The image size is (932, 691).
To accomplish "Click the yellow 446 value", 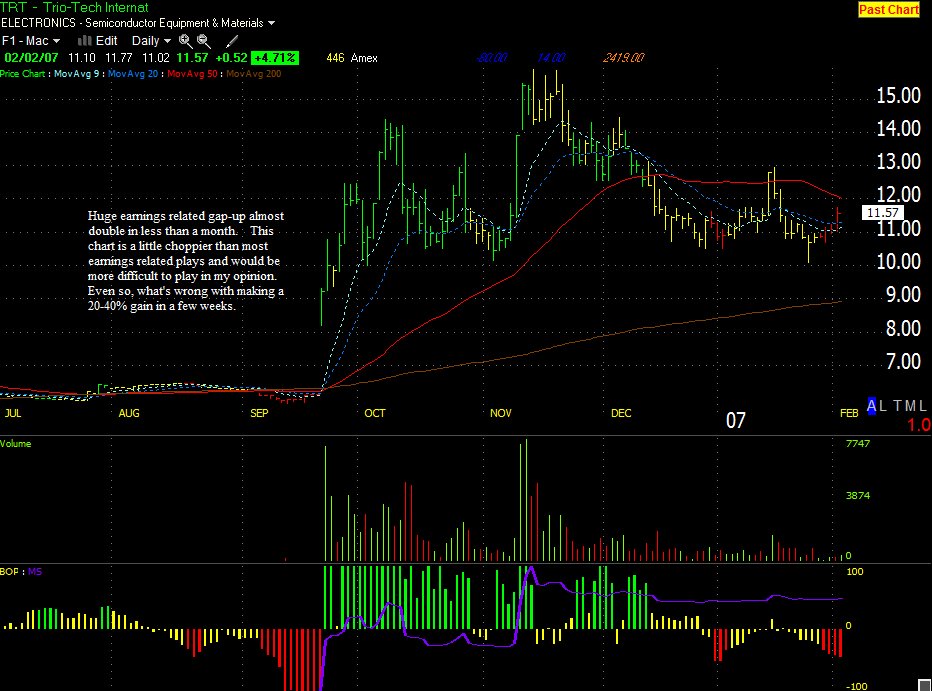I will point(335,58).
